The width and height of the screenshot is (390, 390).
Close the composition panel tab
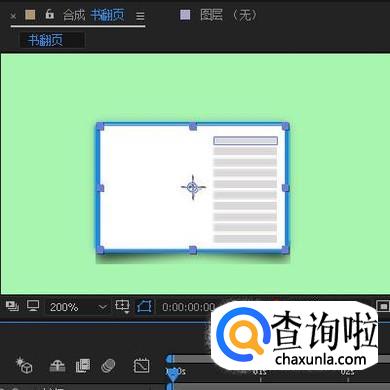click(x=13, y=16)
